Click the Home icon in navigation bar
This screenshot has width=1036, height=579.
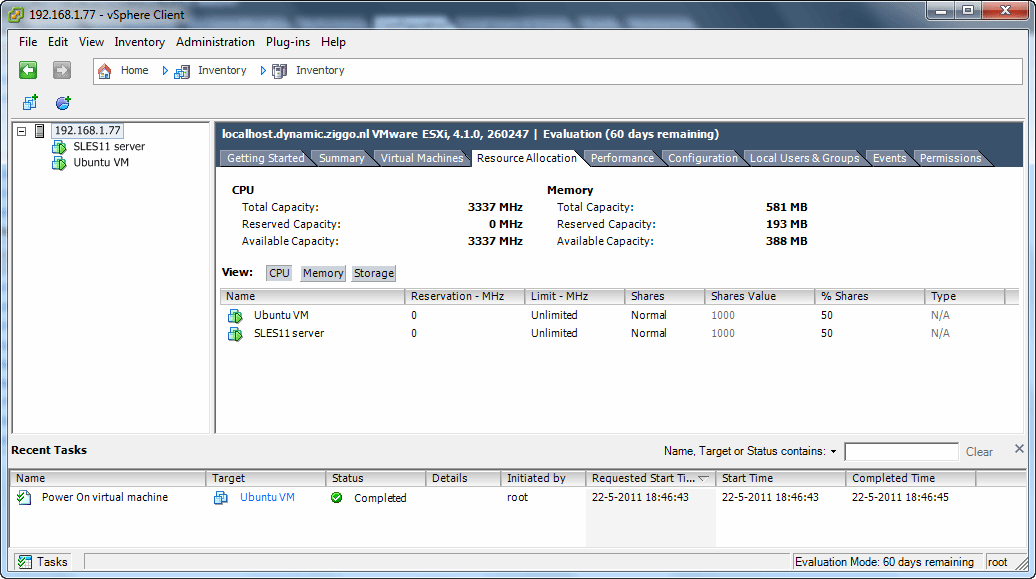pyautogui.click(x=105, y=71)
